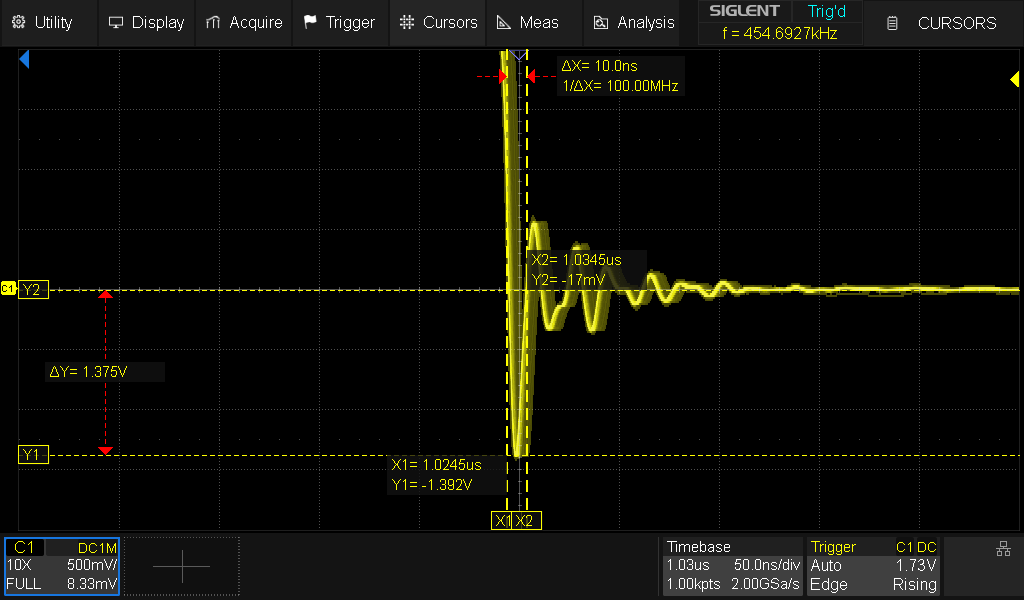Select the Y2 horizontal cursor label
Viewport: 1024px width, 600px height.
[x=32, y=290]
